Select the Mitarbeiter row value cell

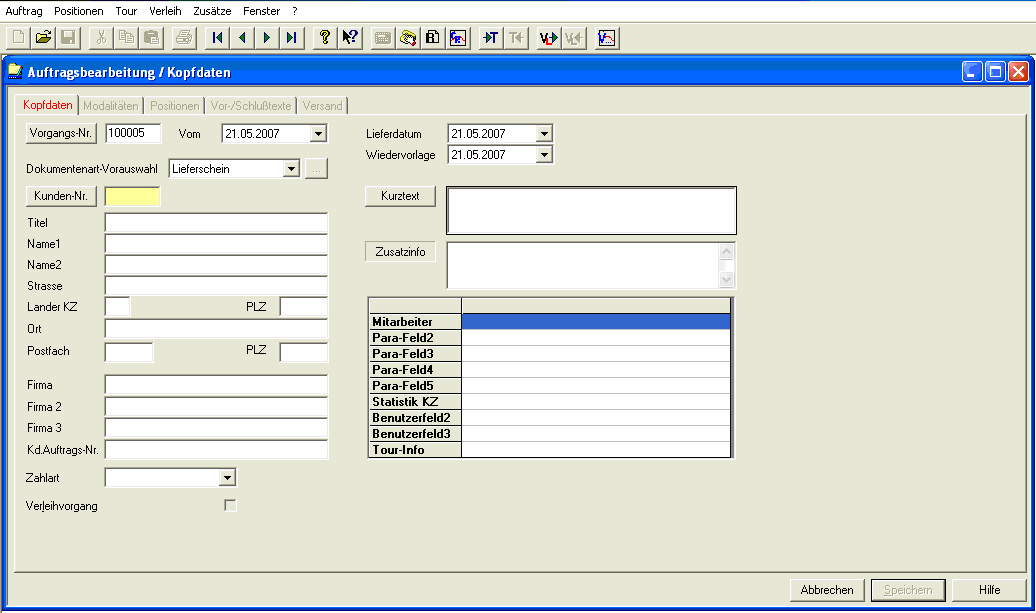point(596,322)
